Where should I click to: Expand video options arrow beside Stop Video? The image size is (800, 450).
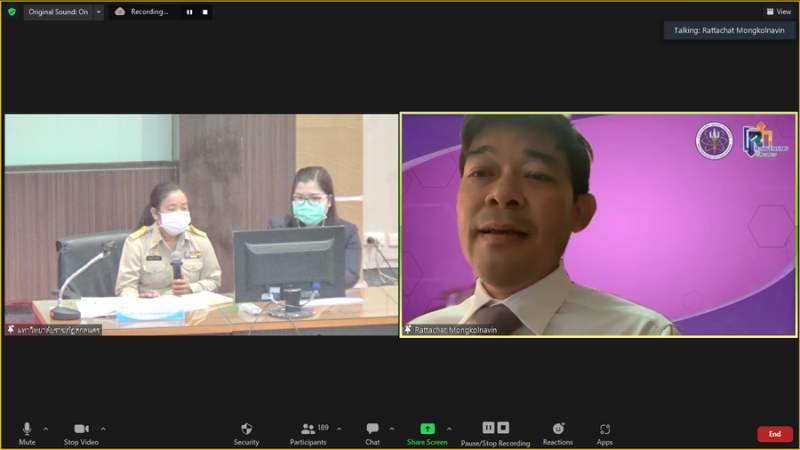103,429
